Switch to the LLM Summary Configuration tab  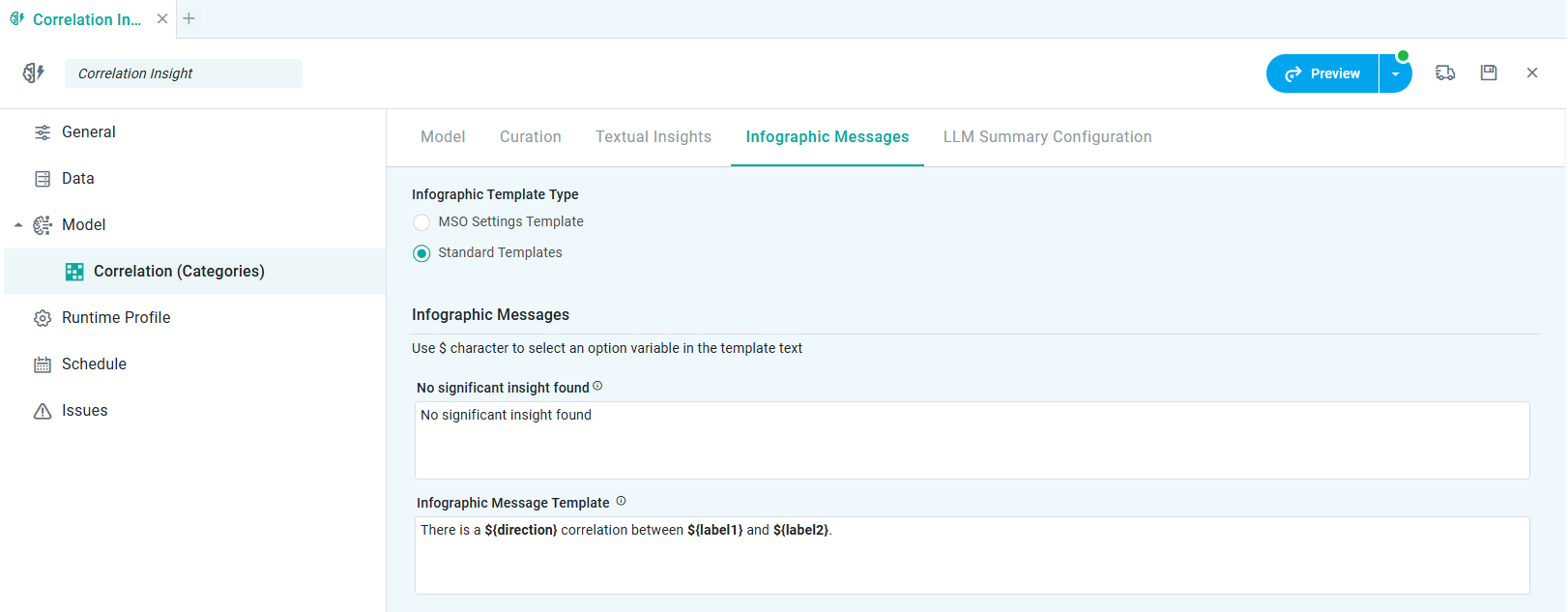(x=1047, y=137)
